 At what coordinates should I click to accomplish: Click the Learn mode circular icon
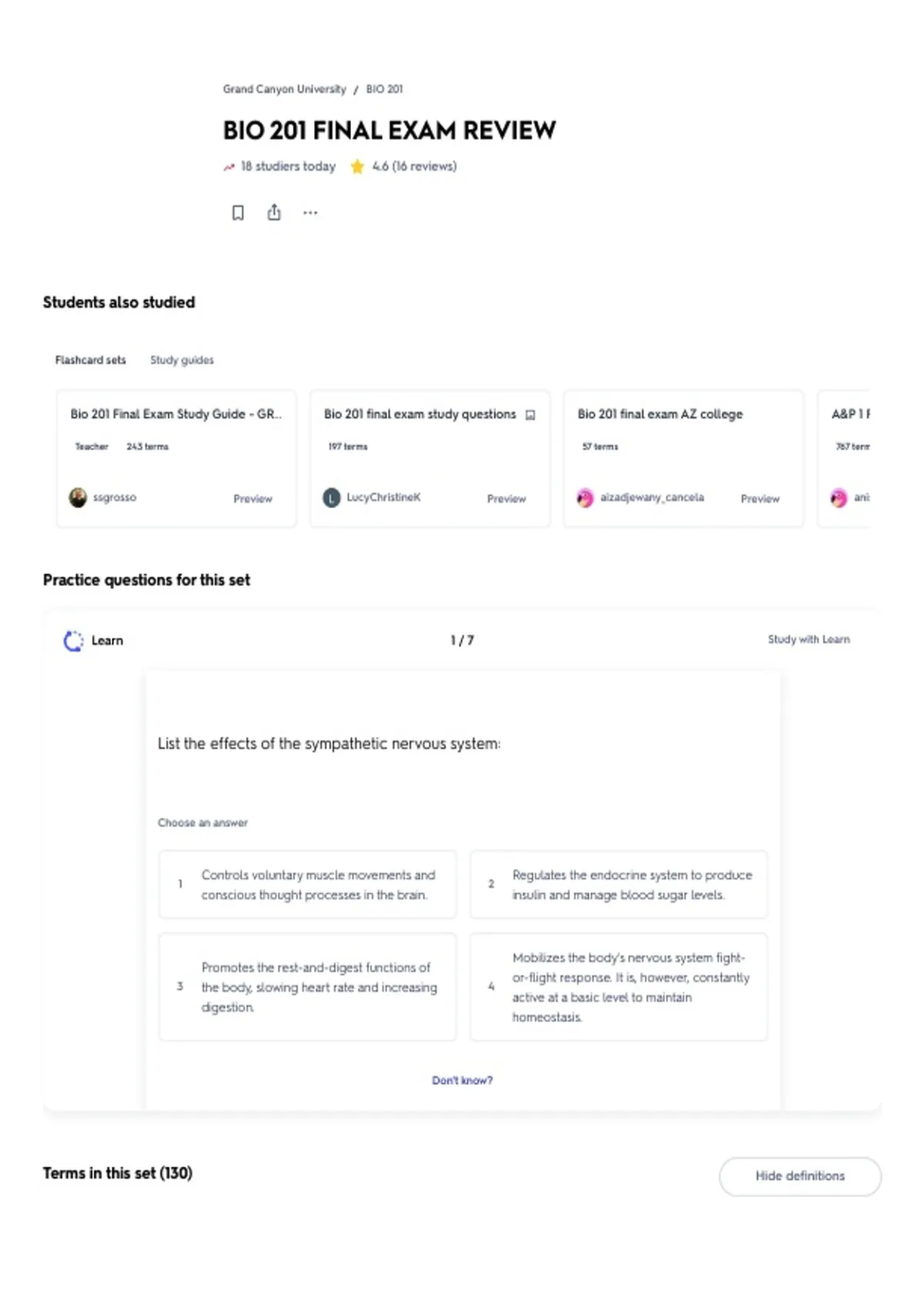pyautogui.click(x=73, y=641)
